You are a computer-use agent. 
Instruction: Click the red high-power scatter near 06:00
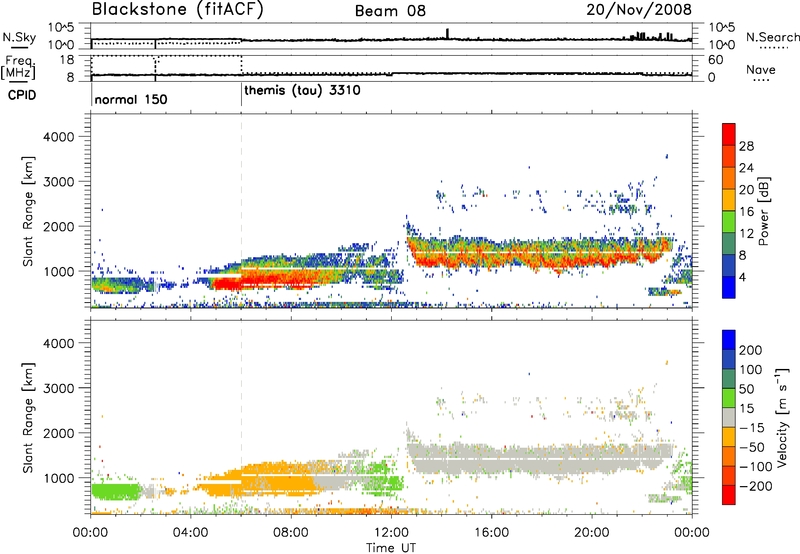240,283
